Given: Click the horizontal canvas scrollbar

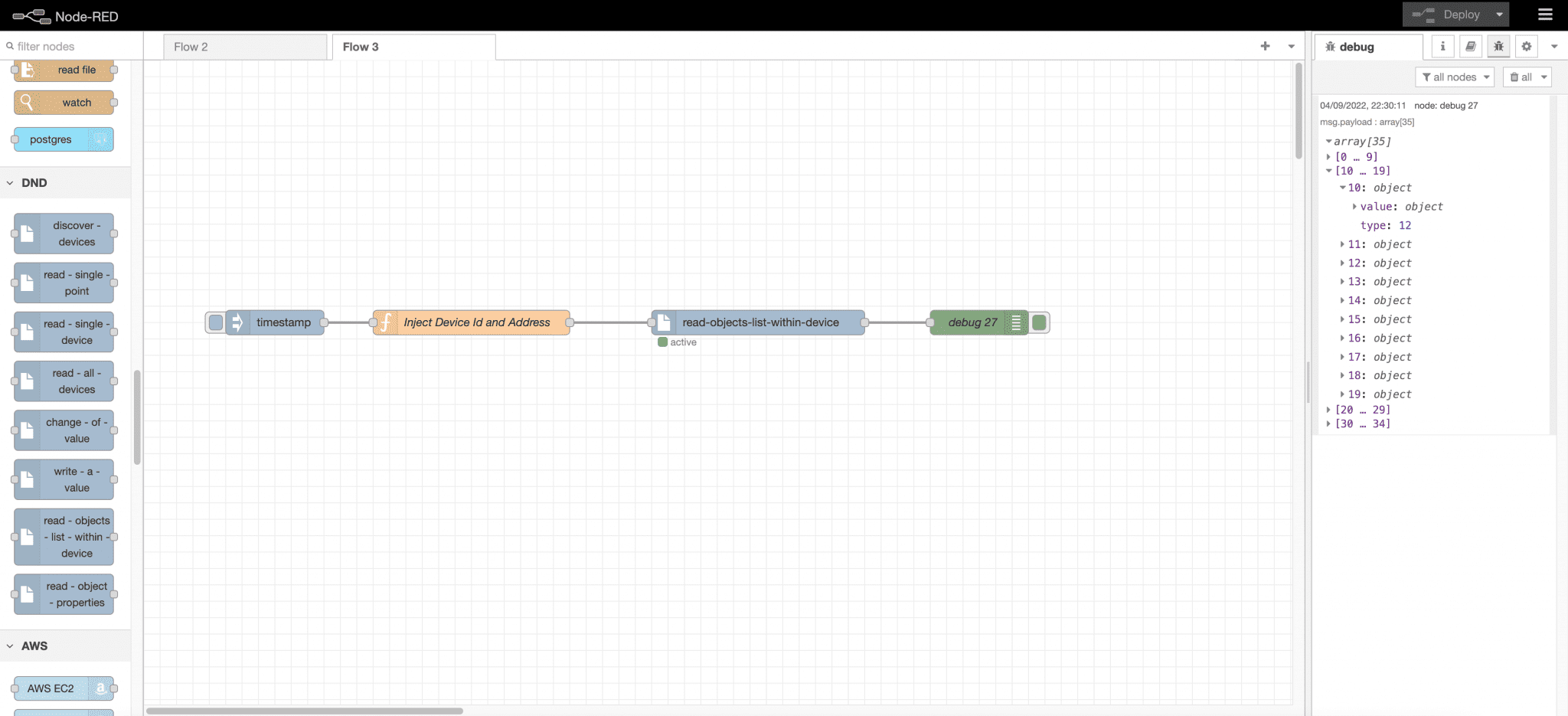Looking at the screenshot, I should pos(306,711).
